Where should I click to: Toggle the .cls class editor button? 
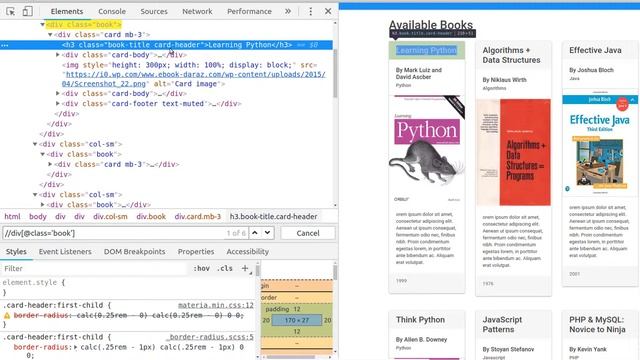[x=225, y=268]
